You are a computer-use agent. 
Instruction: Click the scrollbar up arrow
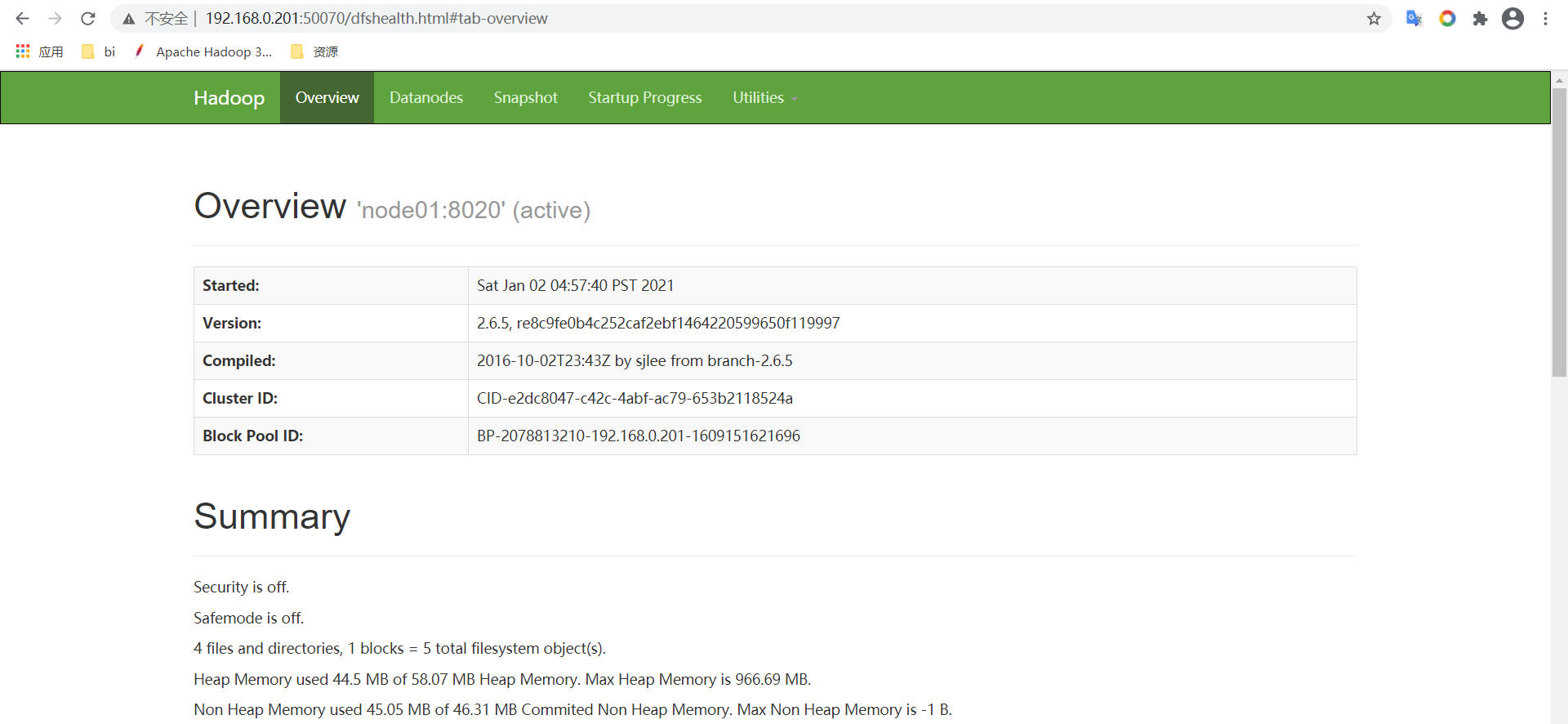pos(1559,80)
